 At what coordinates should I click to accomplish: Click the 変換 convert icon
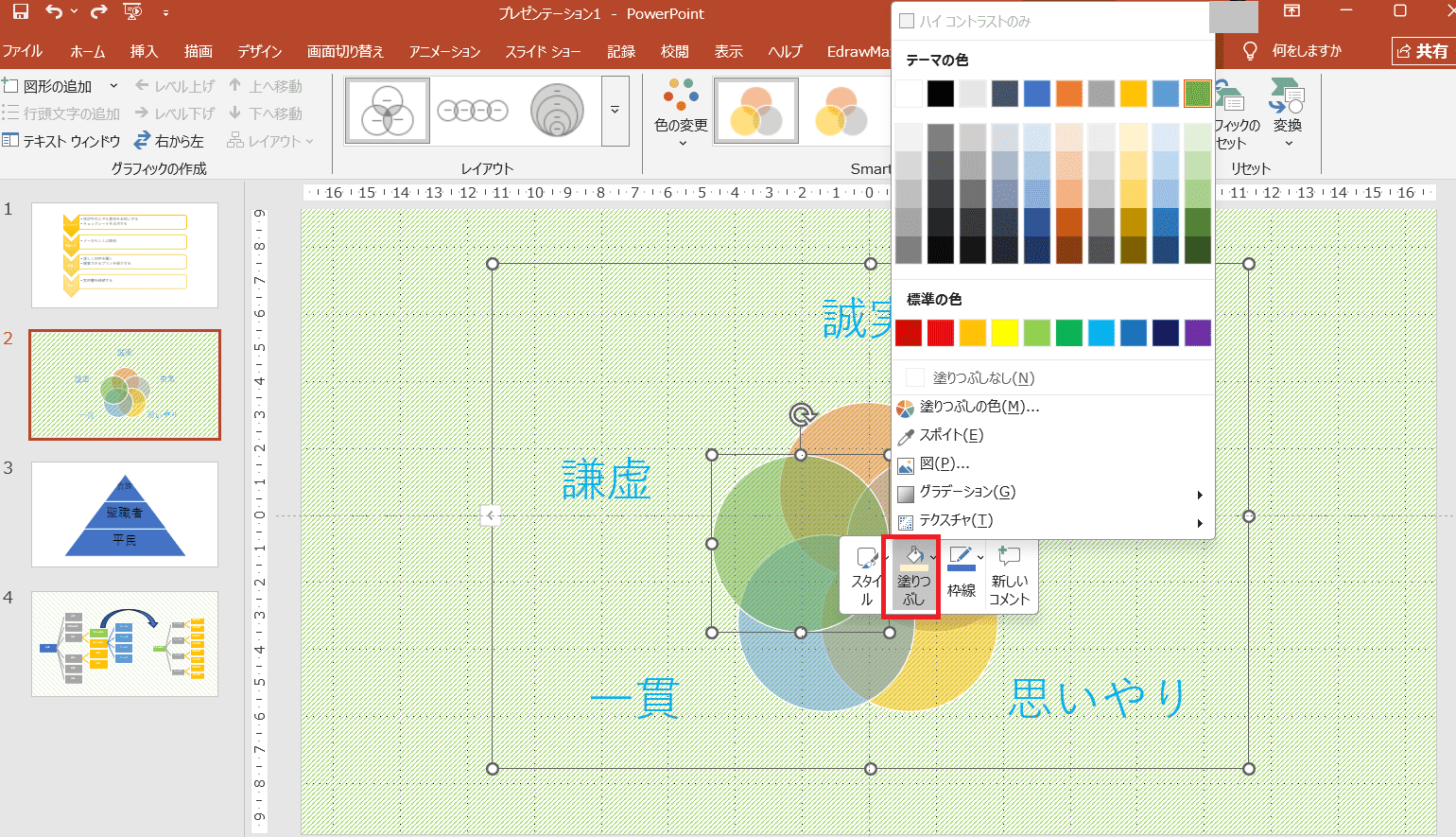pos(1287,111)
